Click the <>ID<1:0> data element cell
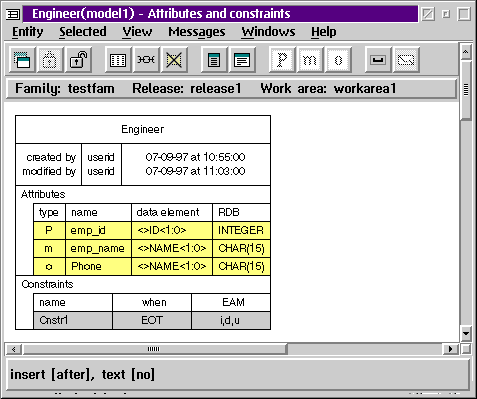Image resolution: width=477 pixels, height=399 pixels. pos(172,231)
